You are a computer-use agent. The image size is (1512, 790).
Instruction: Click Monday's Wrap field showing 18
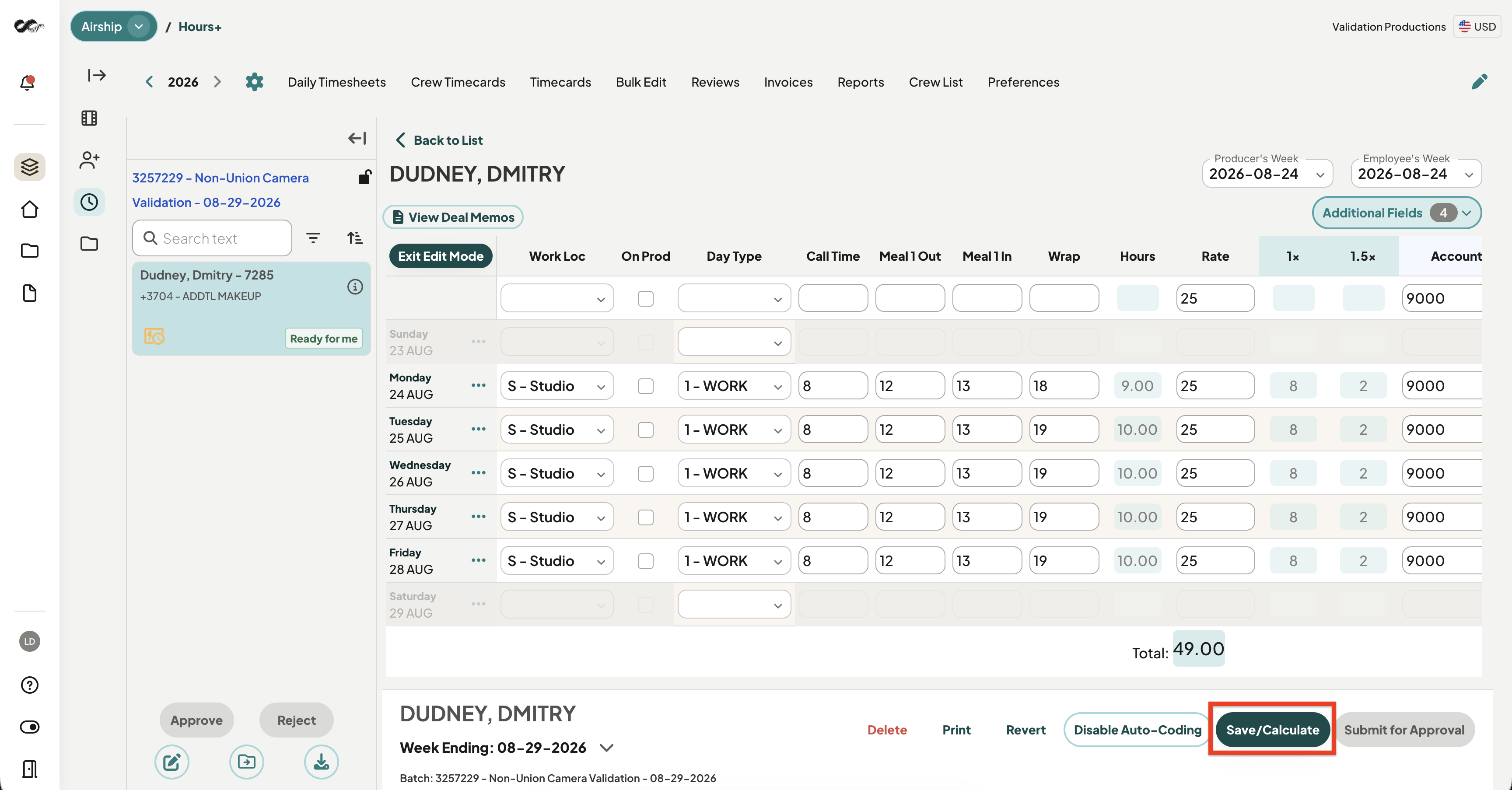click(1064, 386)
